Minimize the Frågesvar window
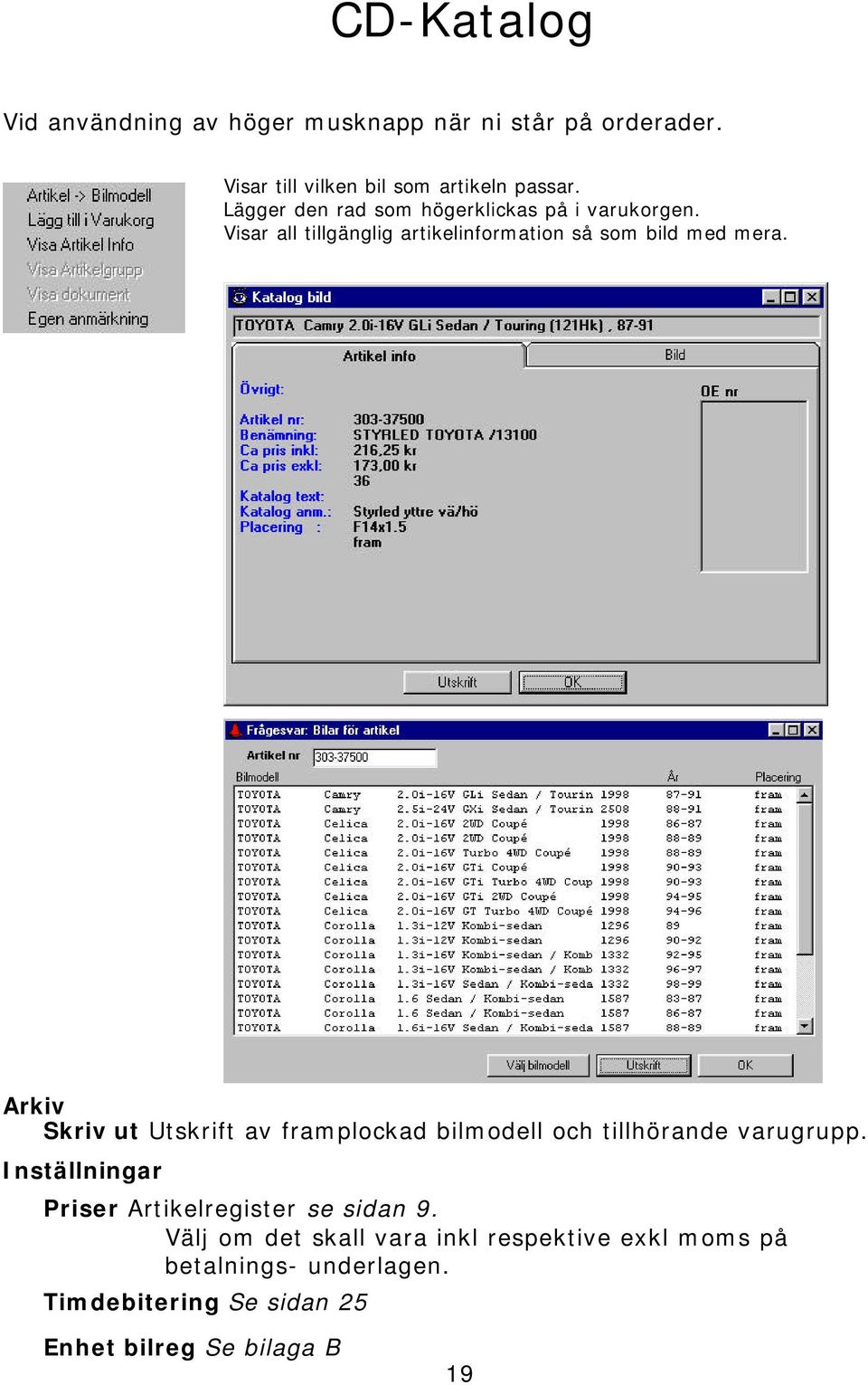868x1385 pixels. click(776, 730)
